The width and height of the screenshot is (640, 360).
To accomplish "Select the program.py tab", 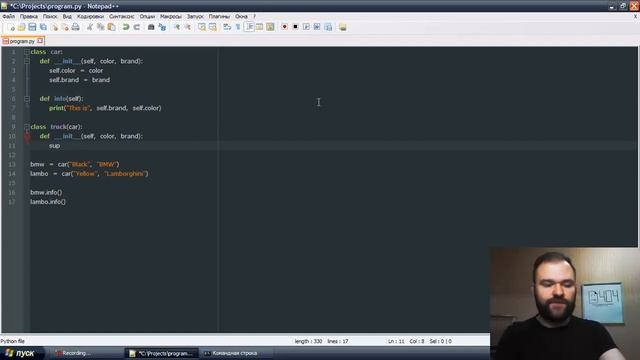I will click(22, 41).
